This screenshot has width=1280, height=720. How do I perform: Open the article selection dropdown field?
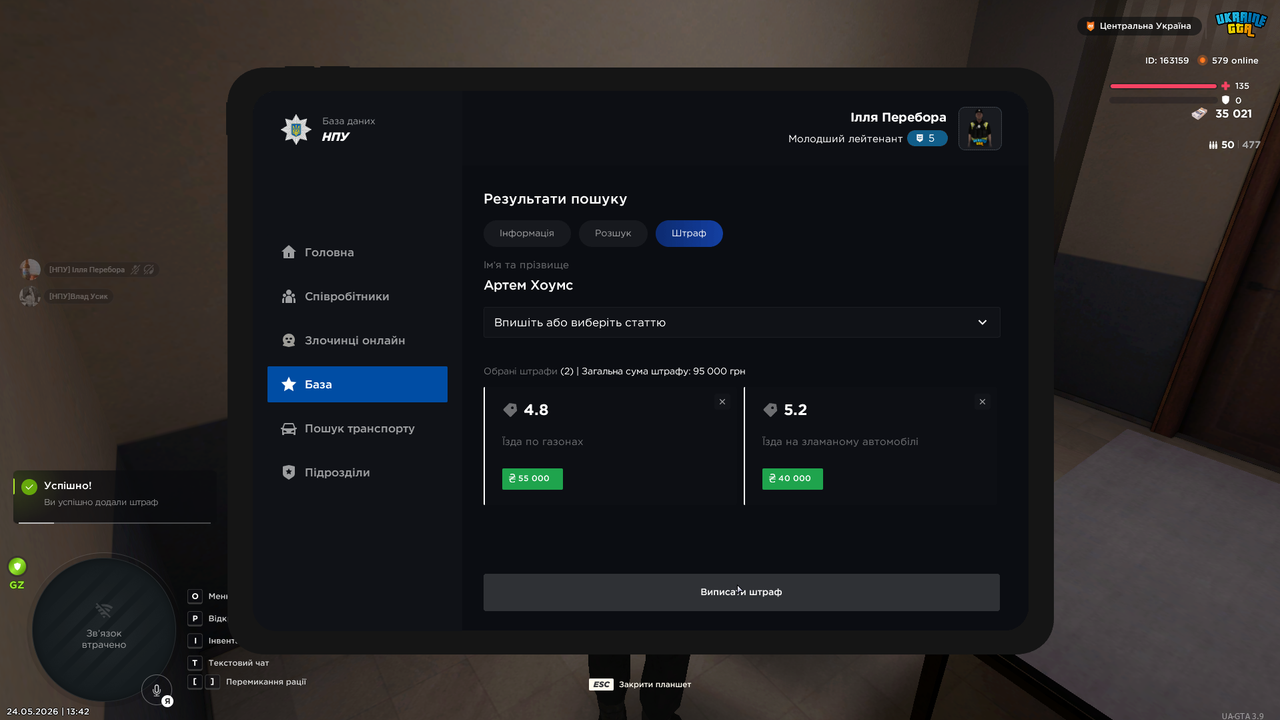(742, 322)
